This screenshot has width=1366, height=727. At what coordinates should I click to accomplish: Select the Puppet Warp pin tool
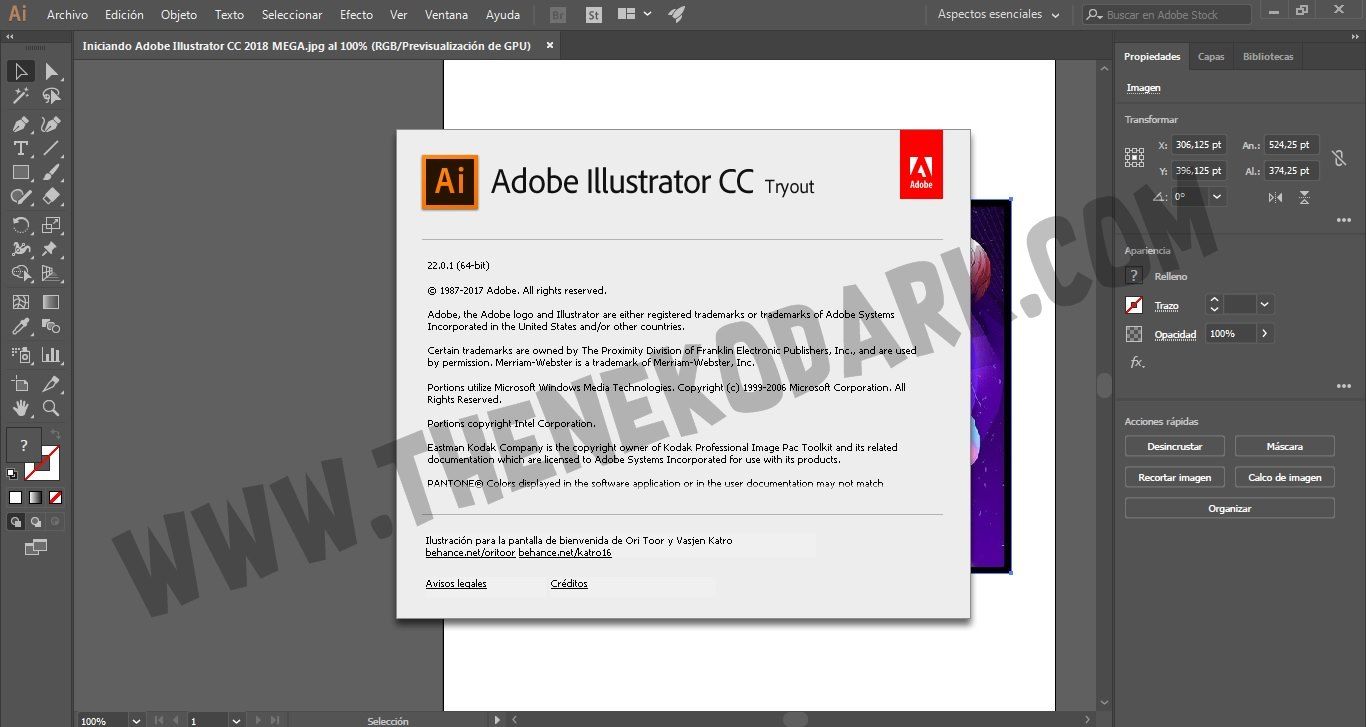tap(51, 249)
